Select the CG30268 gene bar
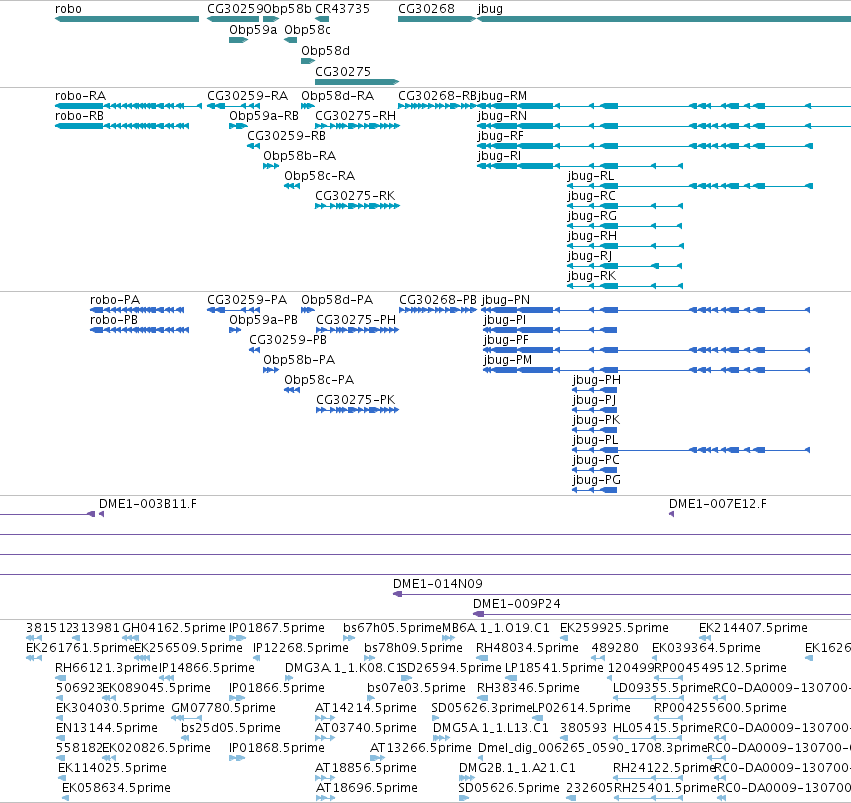The width and height of the screenshot is (851, 803). click(x=437, y=19)
